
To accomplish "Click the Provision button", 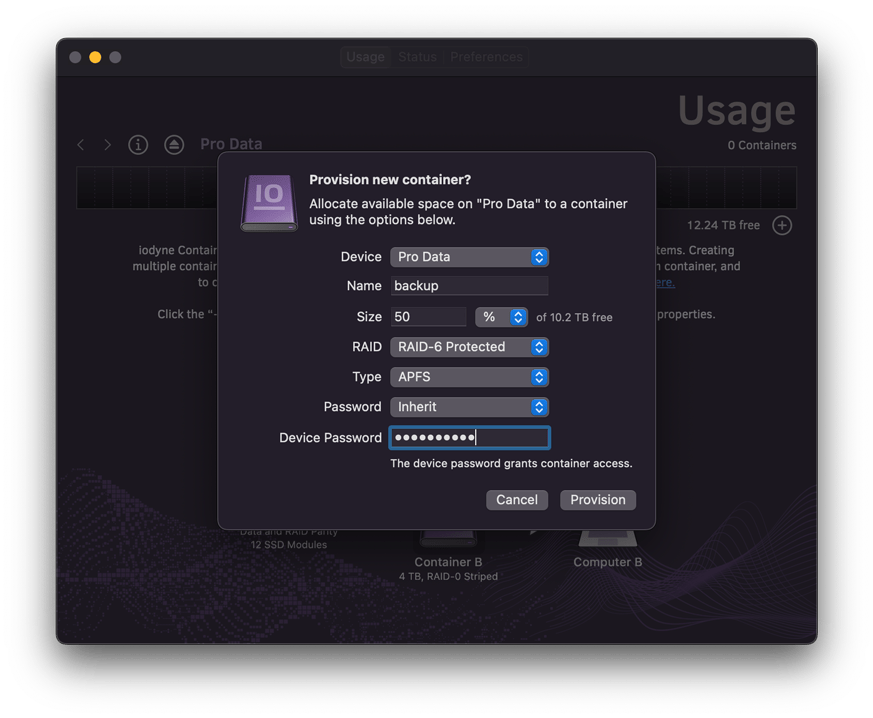I will tap(598, 500).
